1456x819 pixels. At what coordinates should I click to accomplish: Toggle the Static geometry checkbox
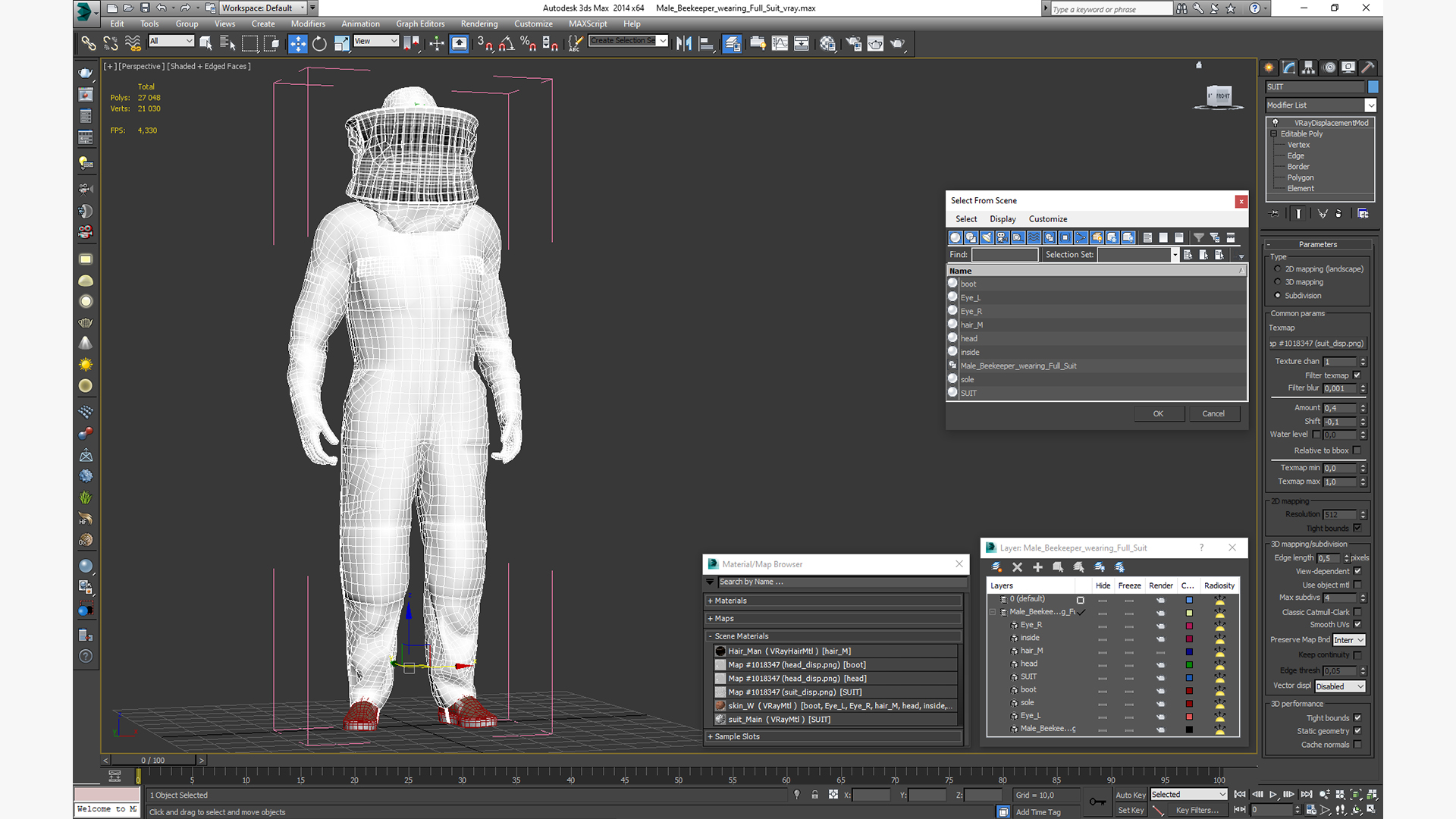coord(1357,731)
